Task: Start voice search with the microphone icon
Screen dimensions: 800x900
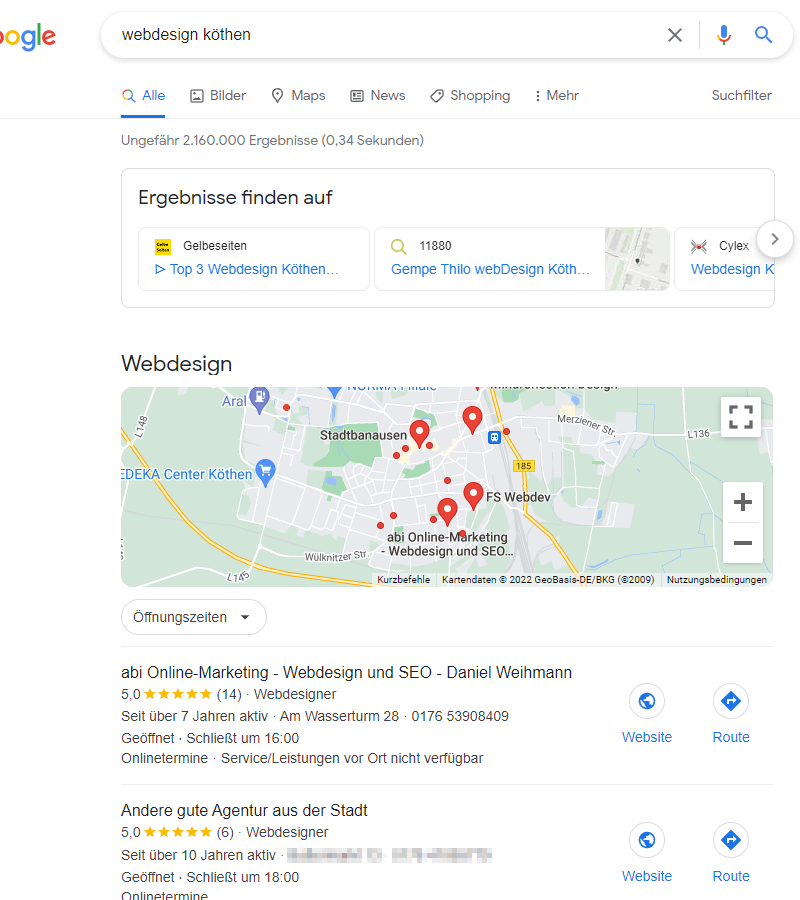Action: click(724, 35)
